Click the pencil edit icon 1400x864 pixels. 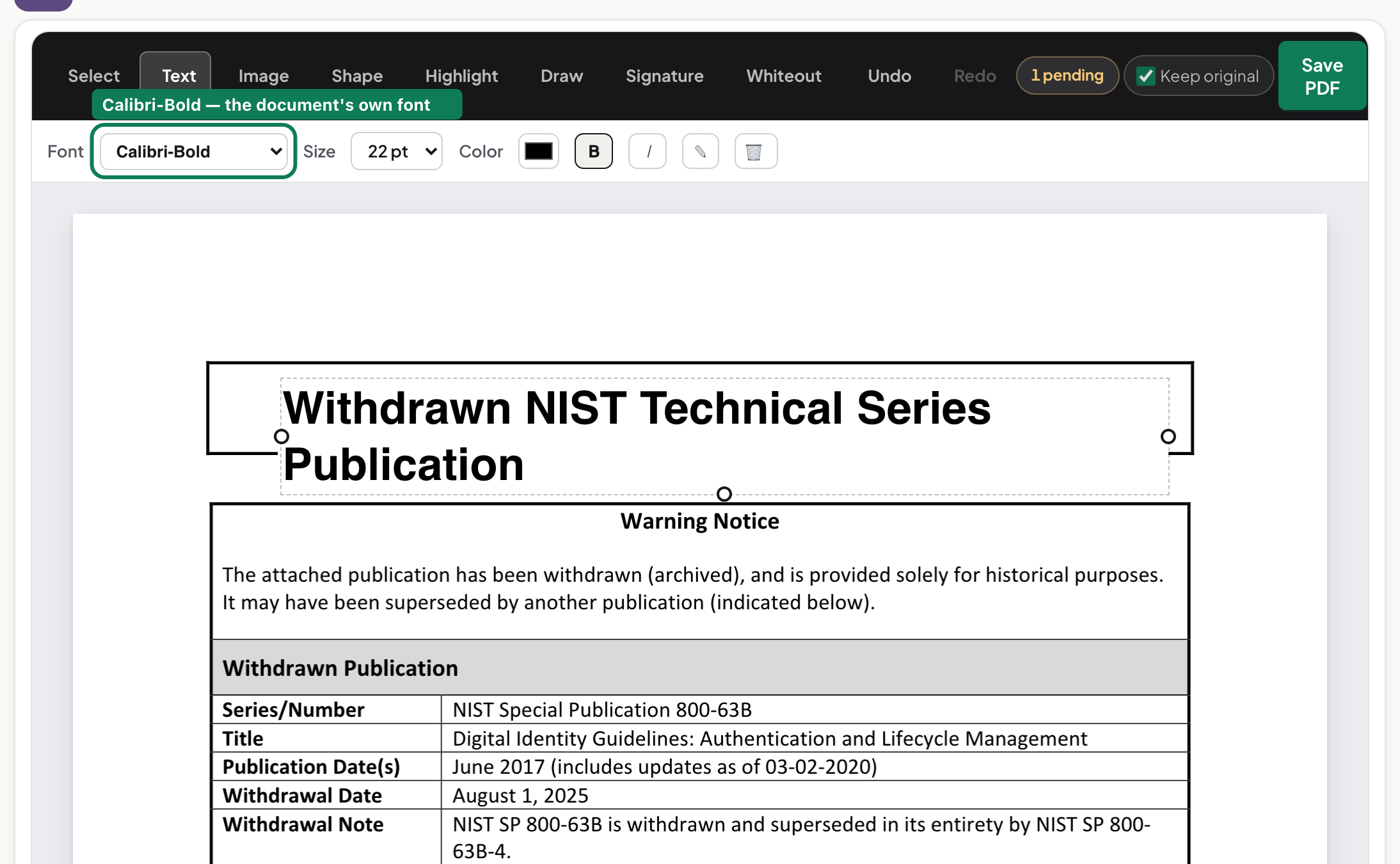point(701,152)
